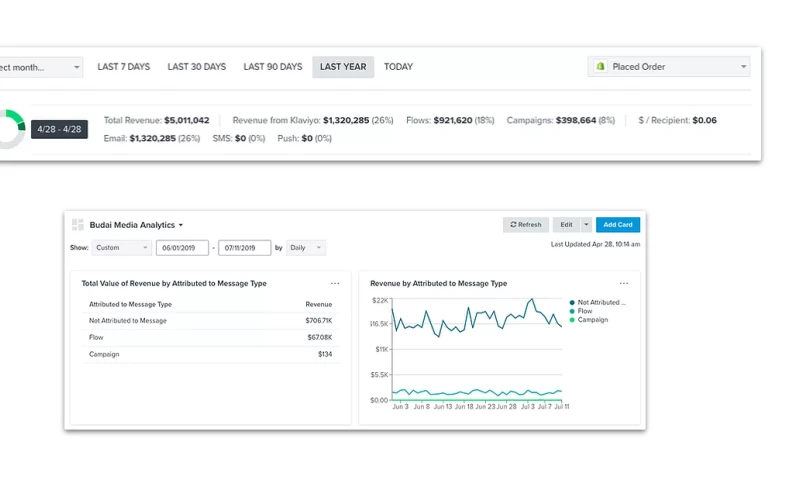
Task: Select the Last Year tab
Action: [x=343, y=67]
